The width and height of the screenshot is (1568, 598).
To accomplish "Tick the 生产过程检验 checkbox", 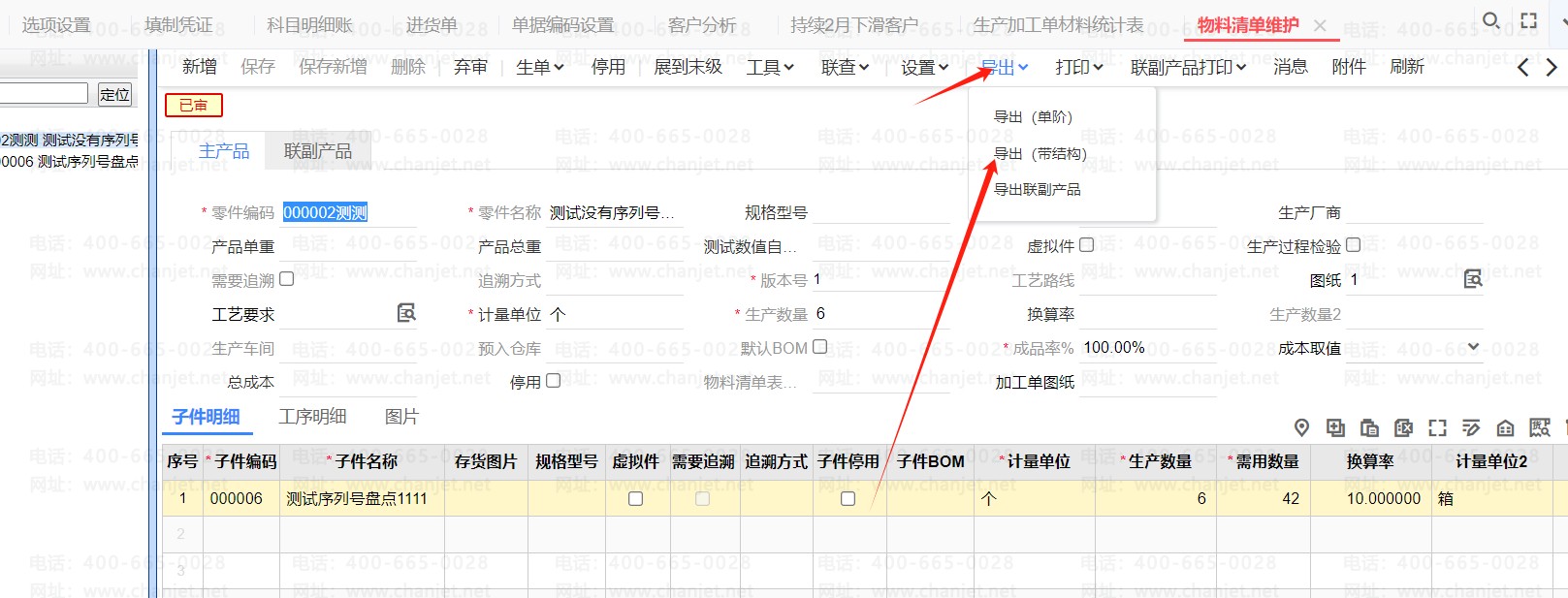I will click(1354, 245).
